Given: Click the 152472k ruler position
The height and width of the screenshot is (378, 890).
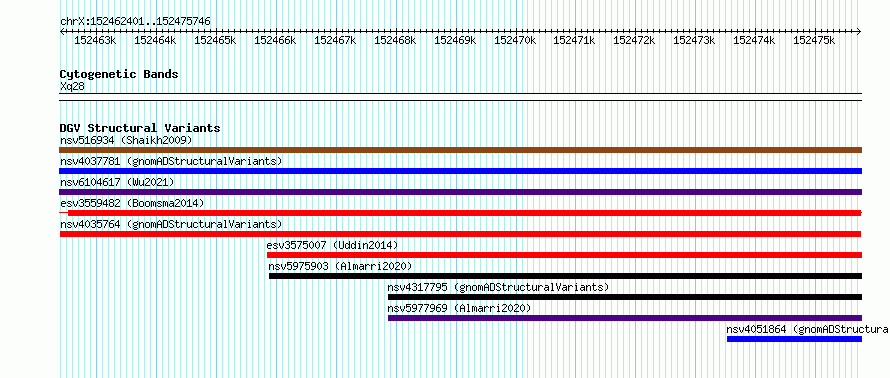Looking at the screenshot, I should (x=635, y=40).
